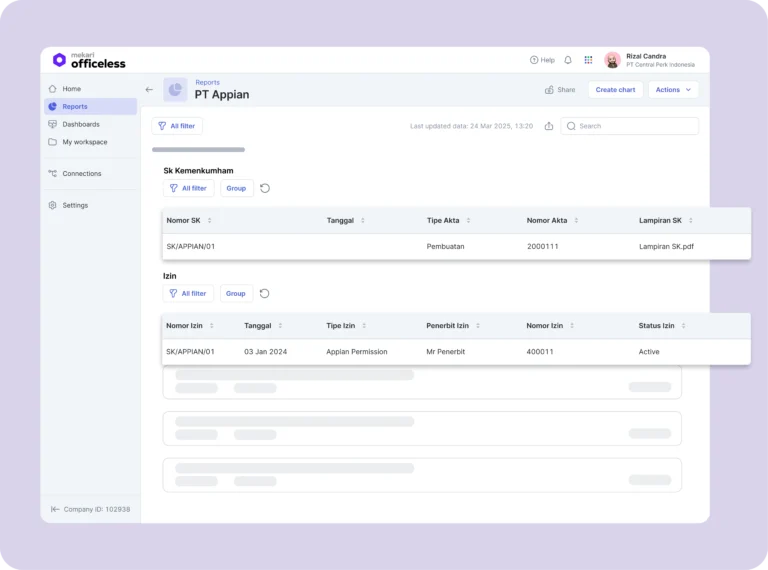Viewport: 768px width, 570px height.
Task: Expand the Actions dropdown
Action: tap(673, 90)
